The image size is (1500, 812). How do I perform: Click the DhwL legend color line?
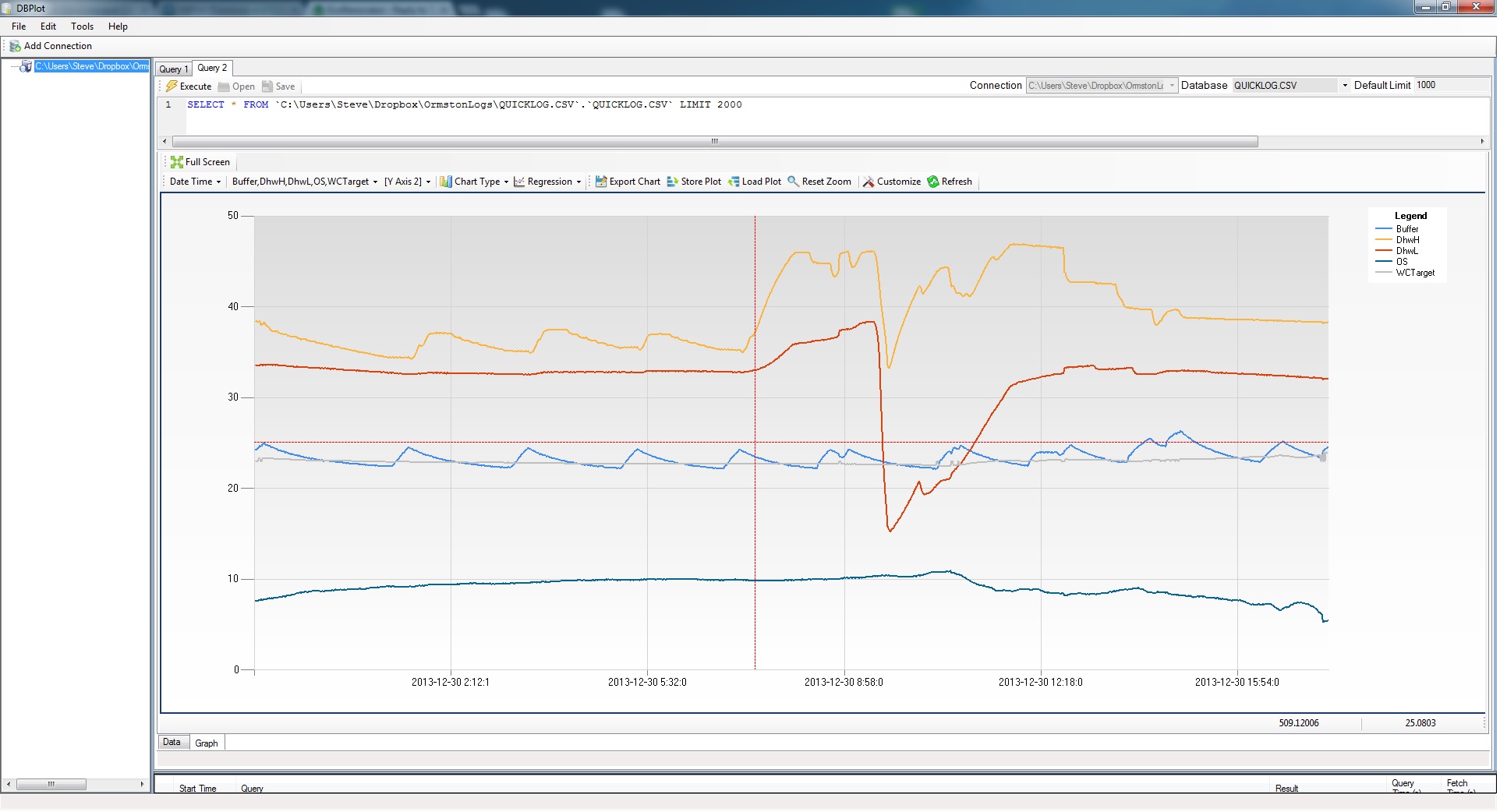pos(1384,251)
